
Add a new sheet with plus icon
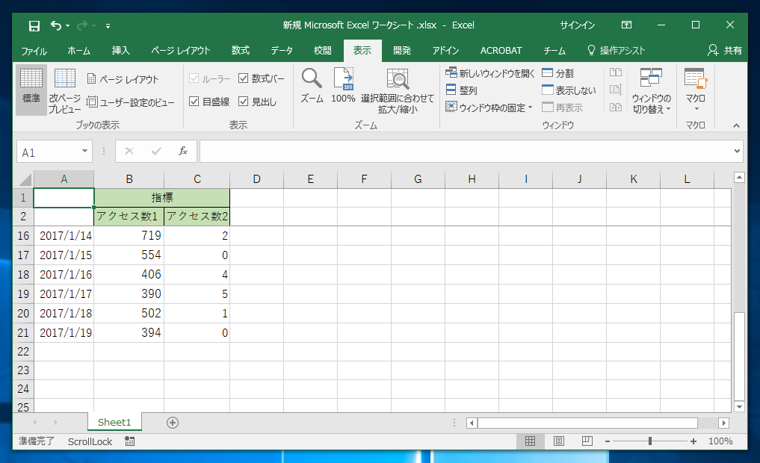click(172, 423)
